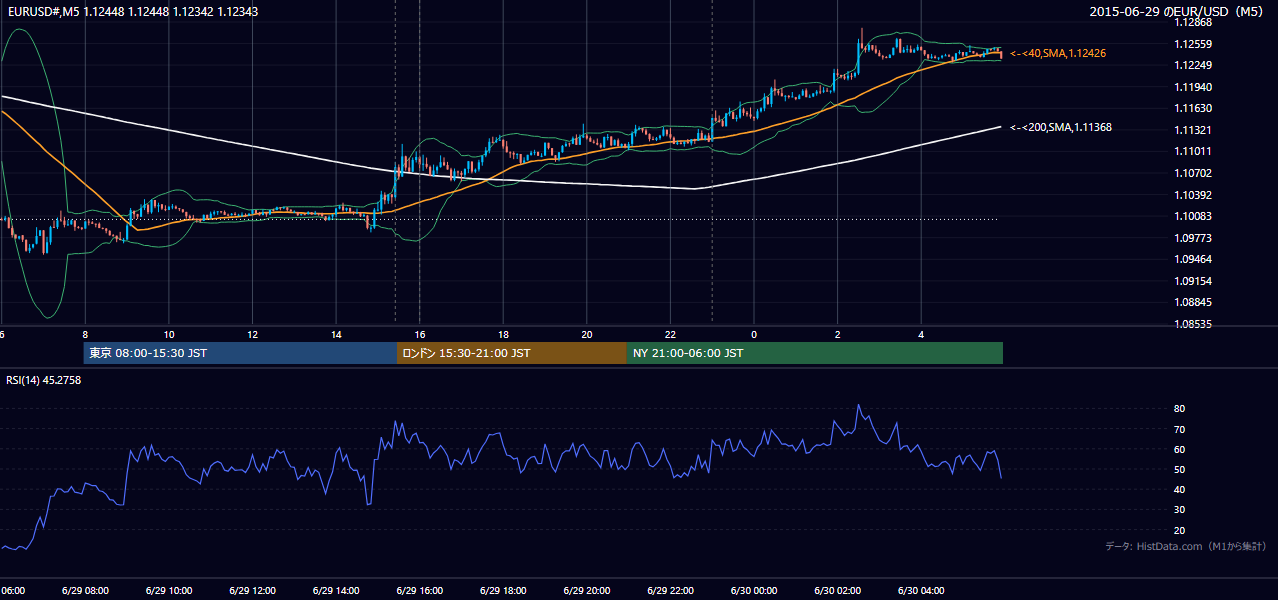Click hour label 12 under price chart

(252, 334)
